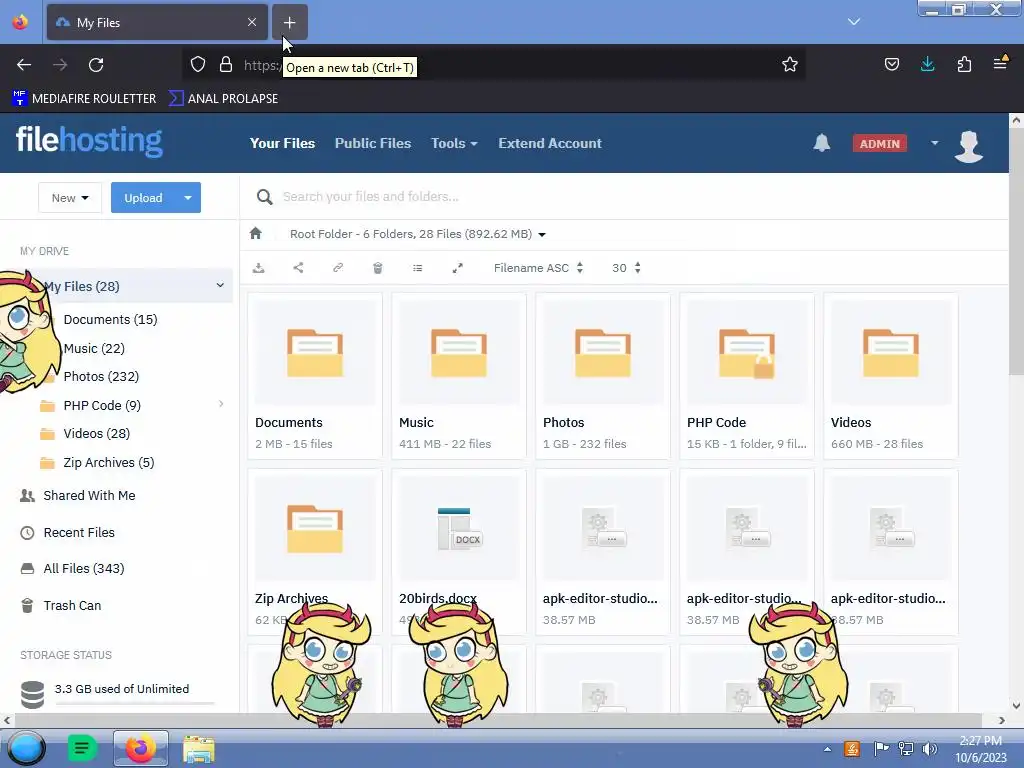Open the locked PHP Code folder tile
The width and height of the screenshot is (1024, 768).
click(746, 376)
